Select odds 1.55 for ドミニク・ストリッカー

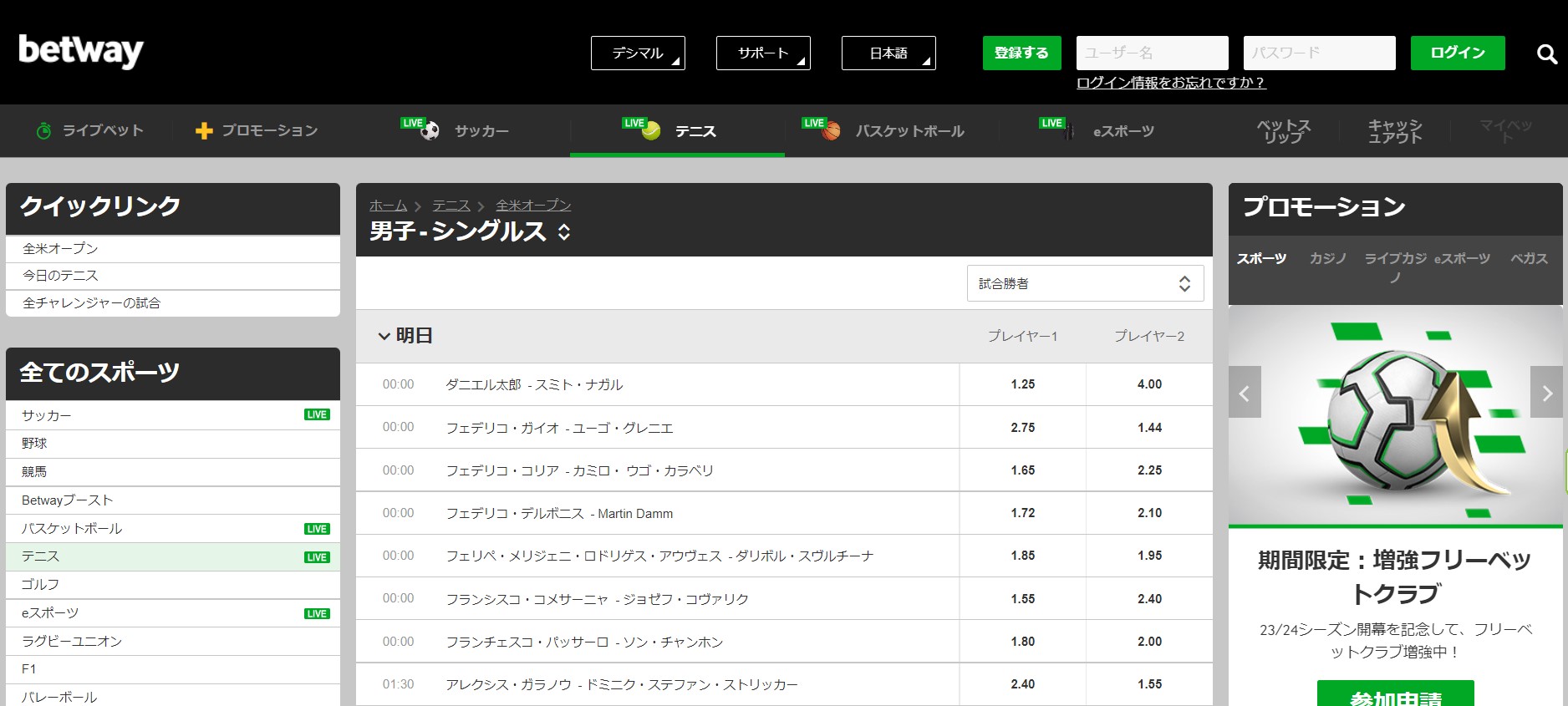point(1149,684)
